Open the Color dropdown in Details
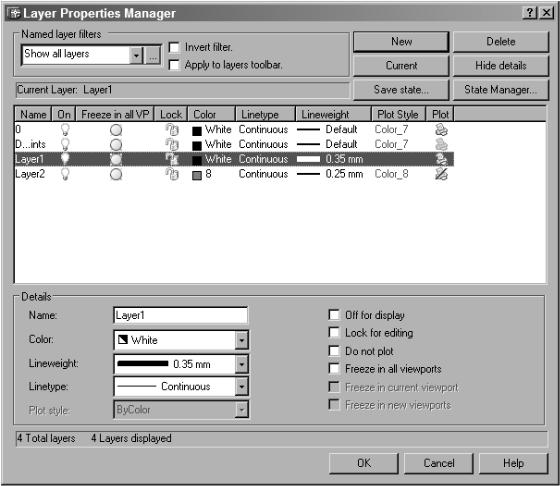 coord(242,340)
